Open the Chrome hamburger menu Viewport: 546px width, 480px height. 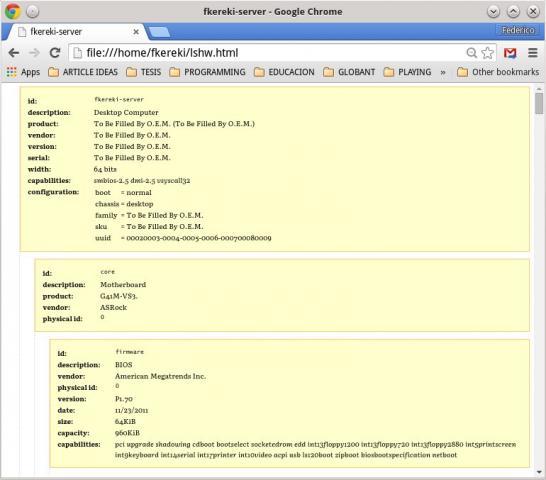tap(533, 53)
